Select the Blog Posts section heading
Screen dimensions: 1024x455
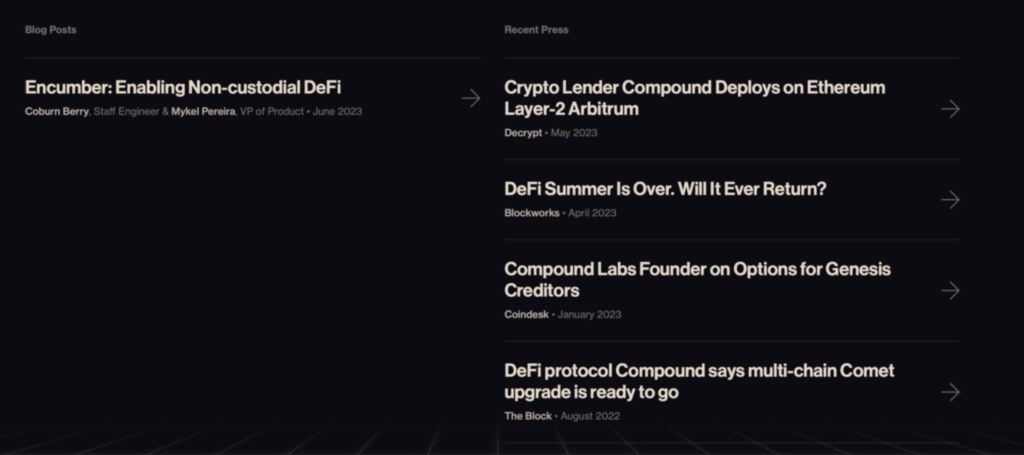50,30
